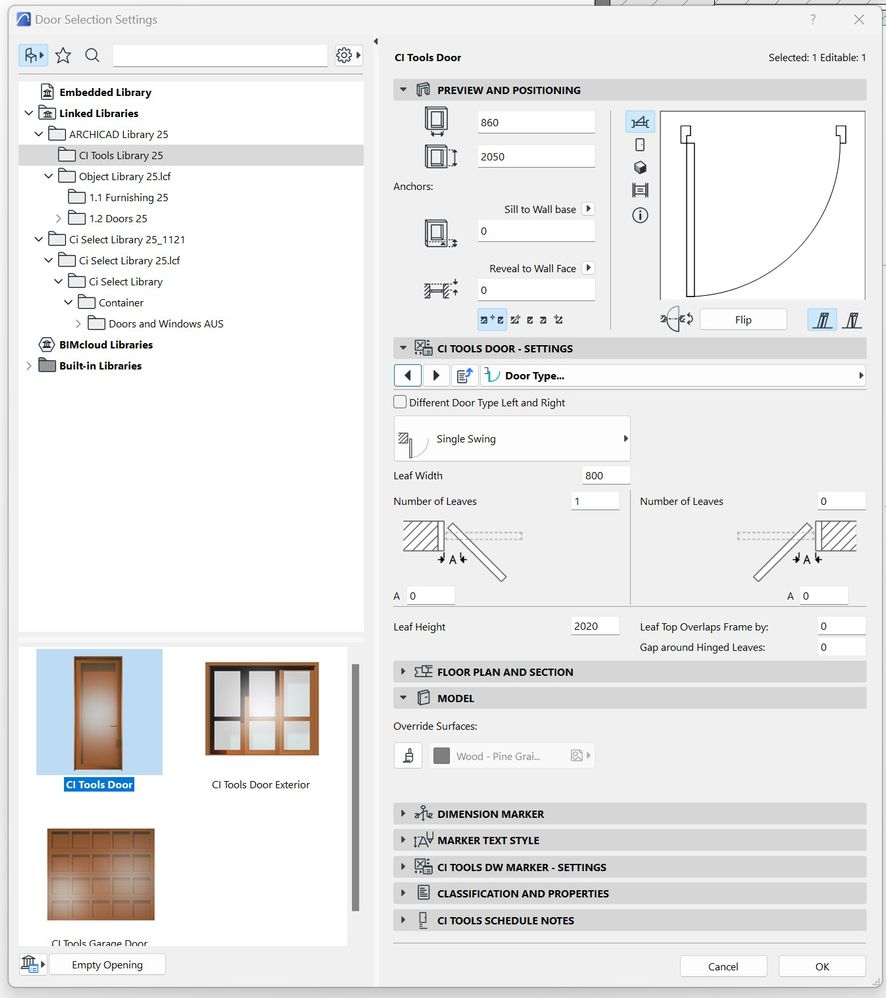Select second opening side orientation icon
Screen dimensions: 886x998
click(852, 319)
